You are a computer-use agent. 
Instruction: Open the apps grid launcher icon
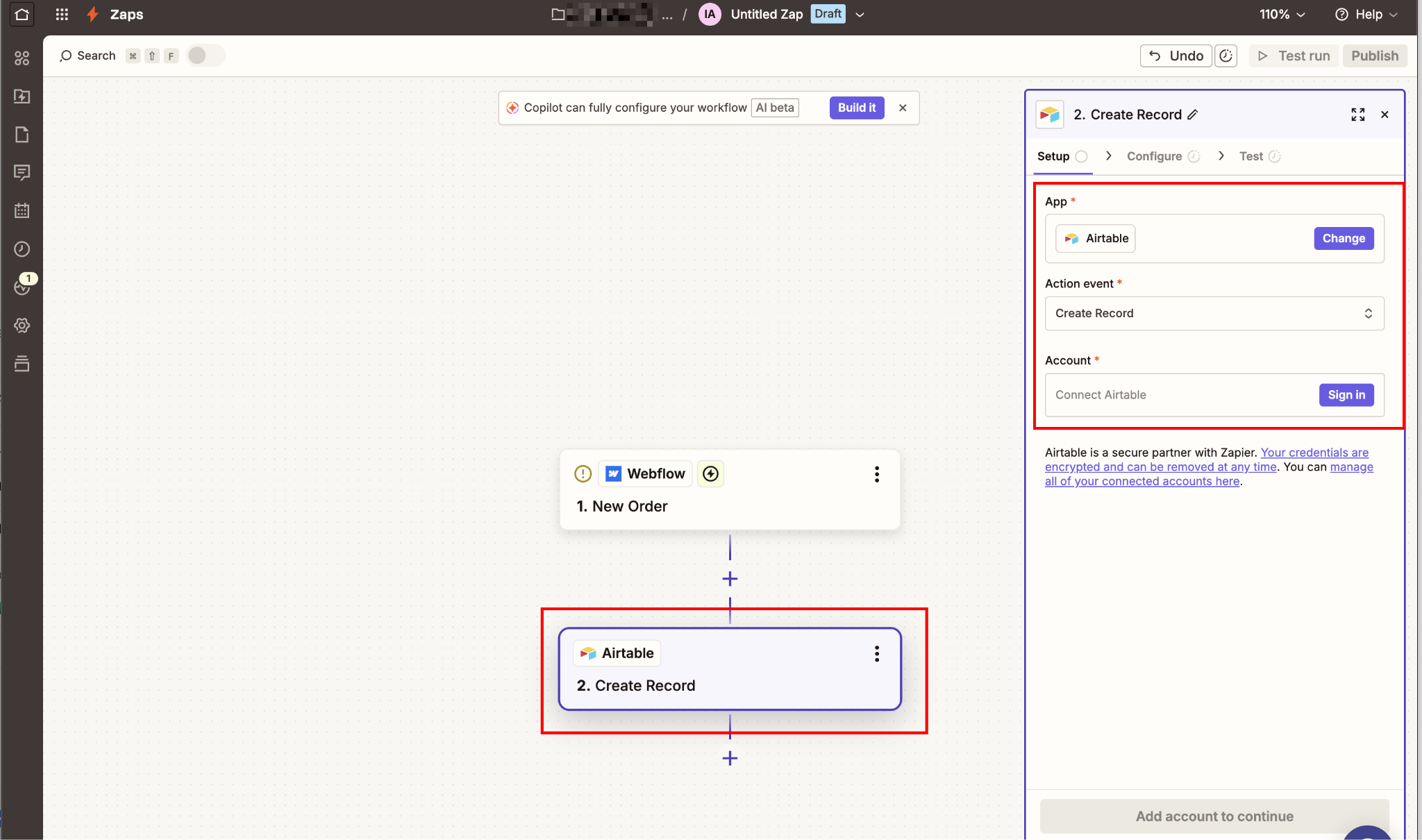62,15
